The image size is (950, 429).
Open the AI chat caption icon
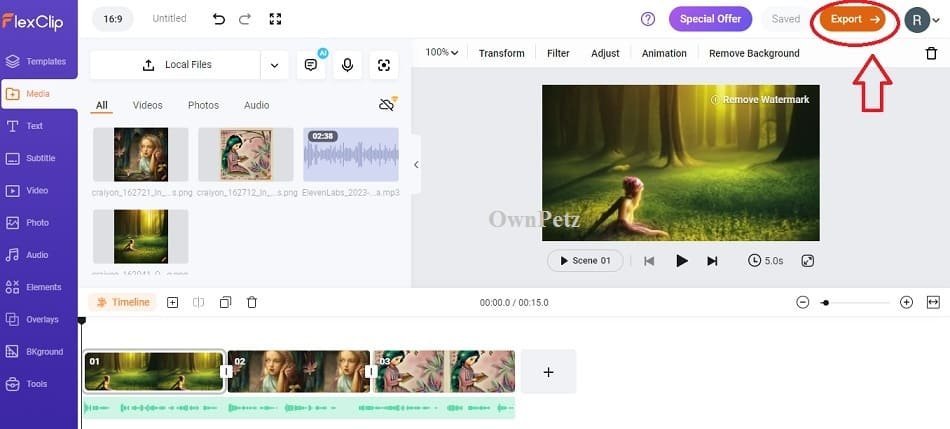coord(311,65)
